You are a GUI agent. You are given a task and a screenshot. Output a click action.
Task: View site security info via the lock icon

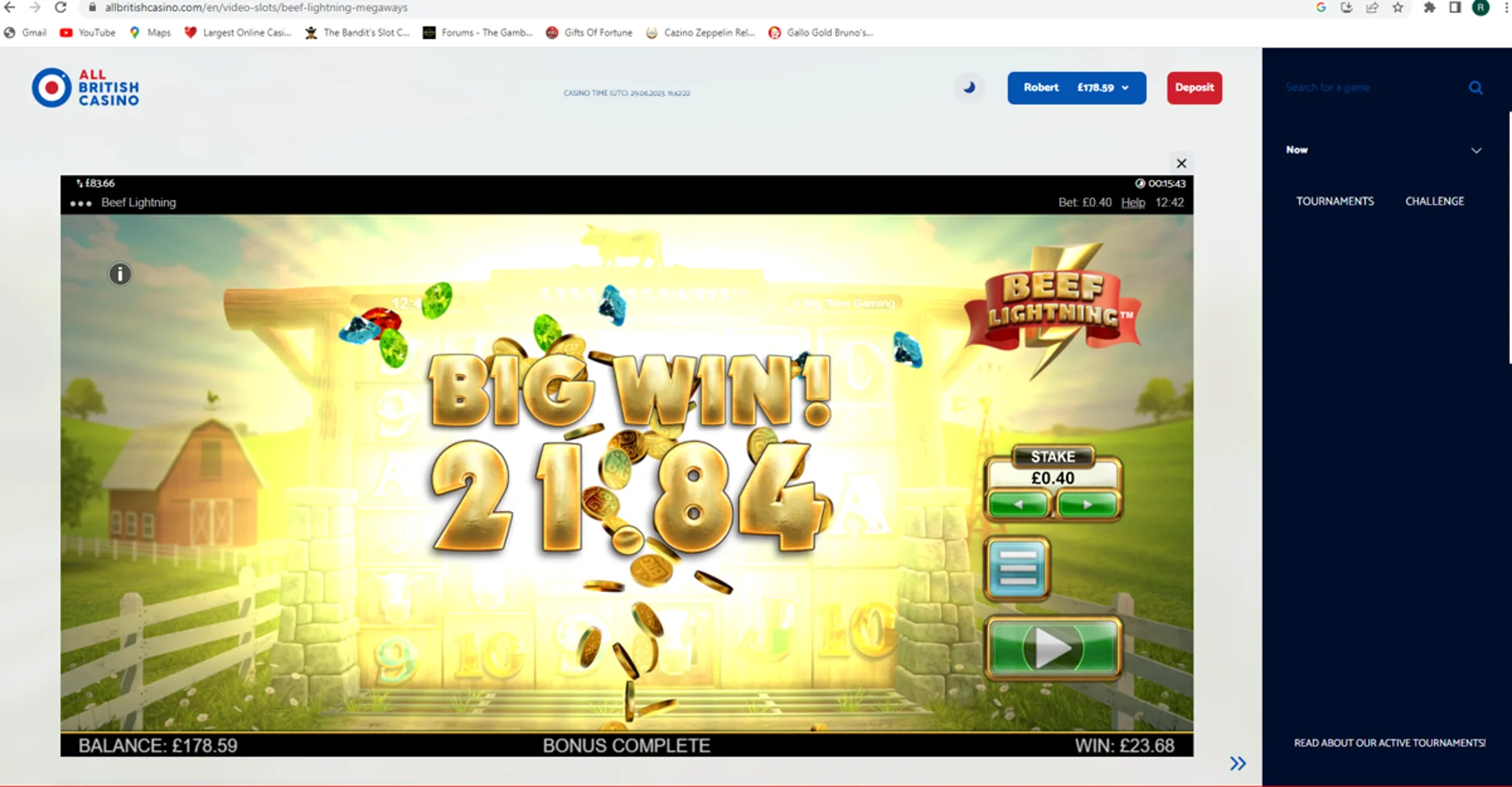pos(92,7)
